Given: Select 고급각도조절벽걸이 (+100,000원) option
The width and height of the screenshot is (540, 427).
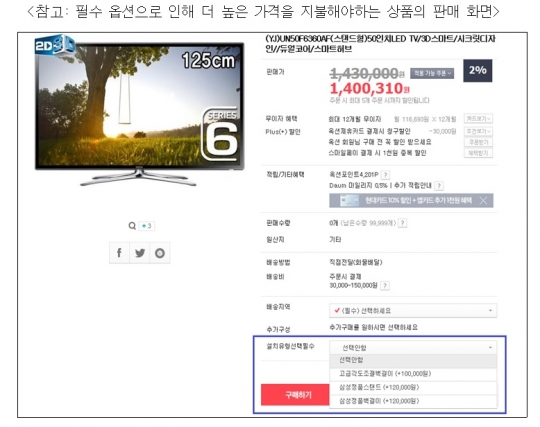Looking at the screenshot, I should point(413,374).
